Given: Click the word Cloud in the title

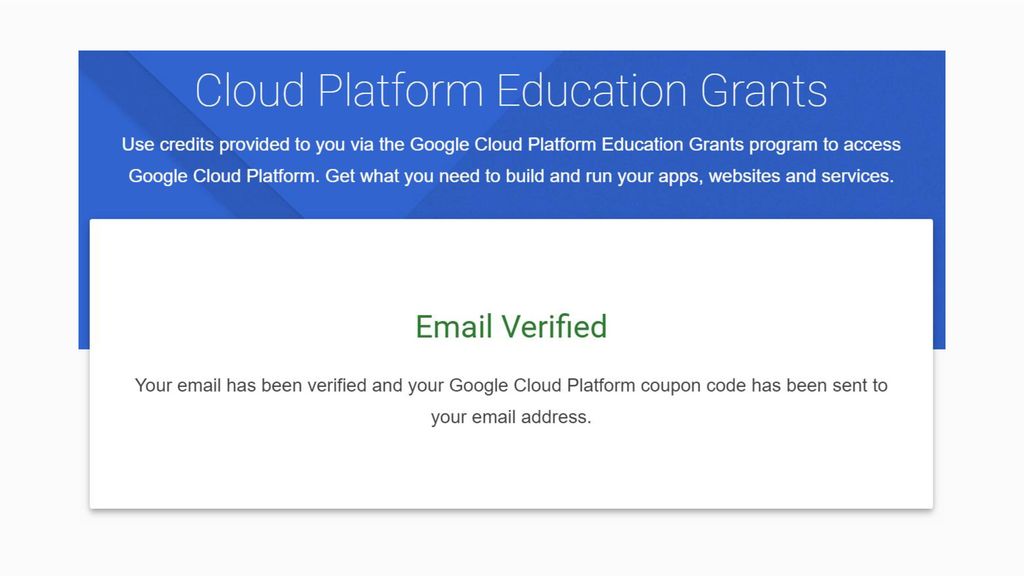Looking at the screenshot, I should [250, 91].
